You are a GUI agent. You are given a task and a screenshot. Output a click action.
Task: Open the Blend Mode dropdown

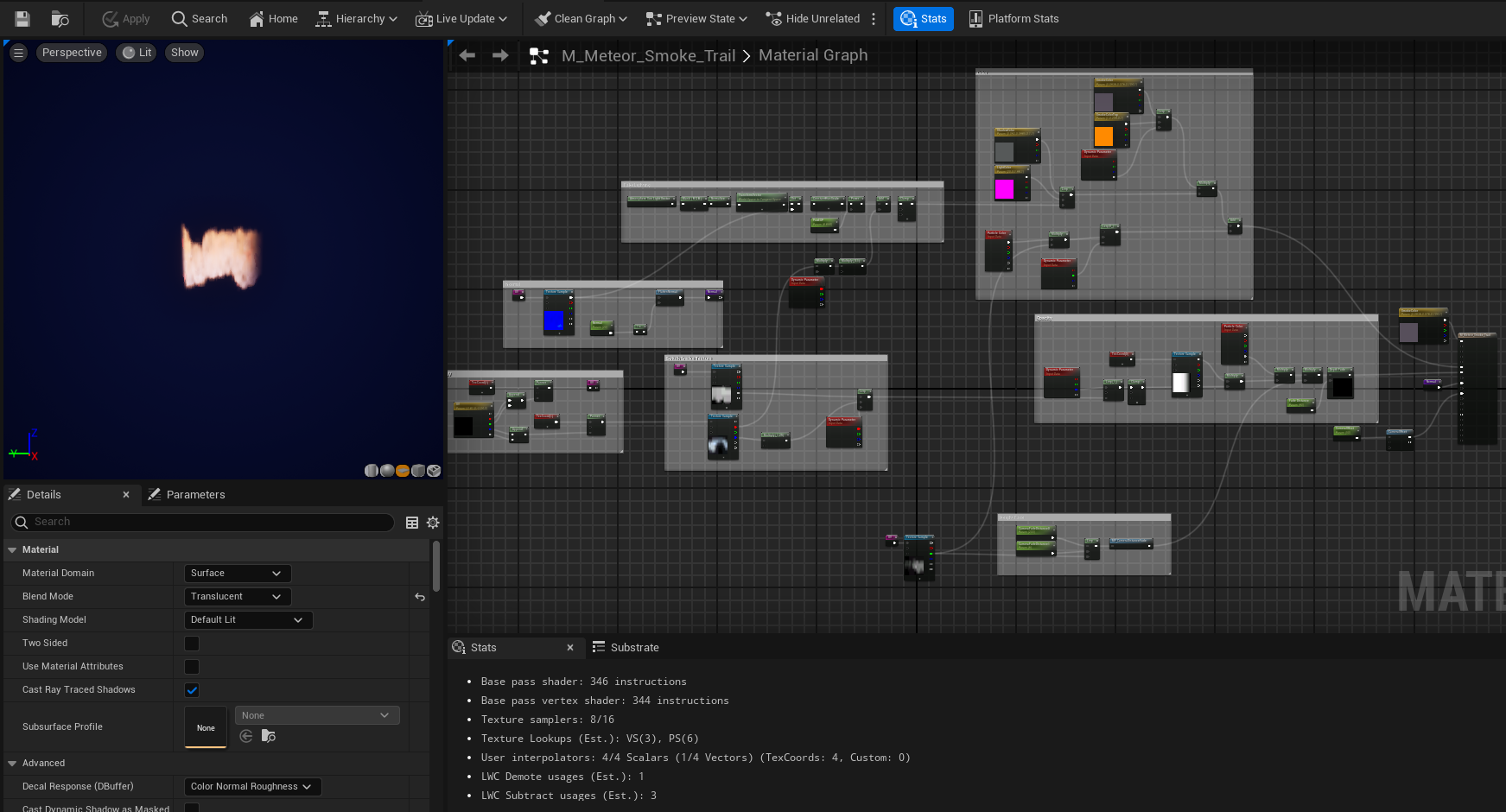[238, 597]
